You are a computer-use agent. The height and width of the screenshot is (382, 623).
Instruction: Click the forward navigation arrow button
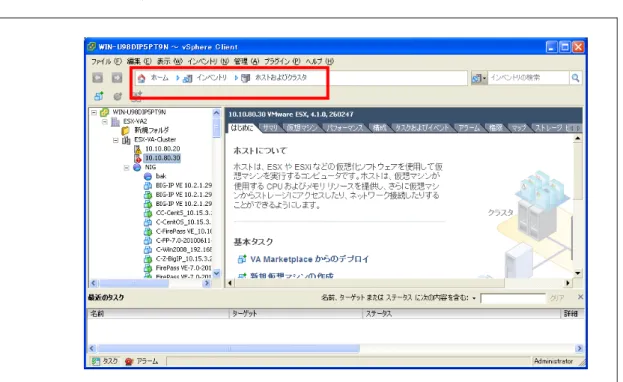click(x=117, y=78)
